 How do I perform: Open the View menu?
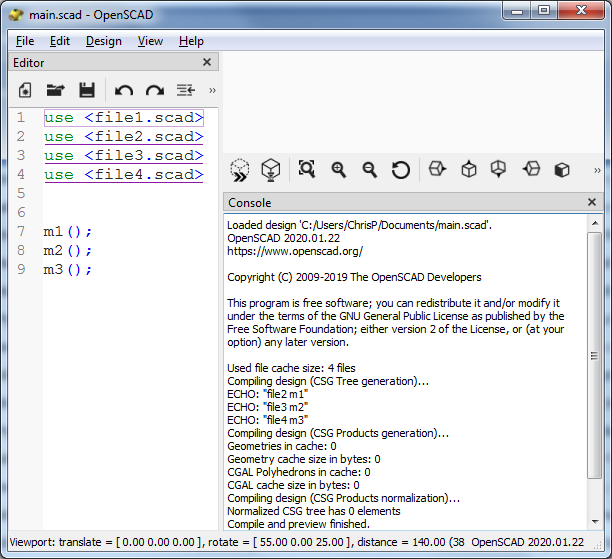(x=150, y=41)
